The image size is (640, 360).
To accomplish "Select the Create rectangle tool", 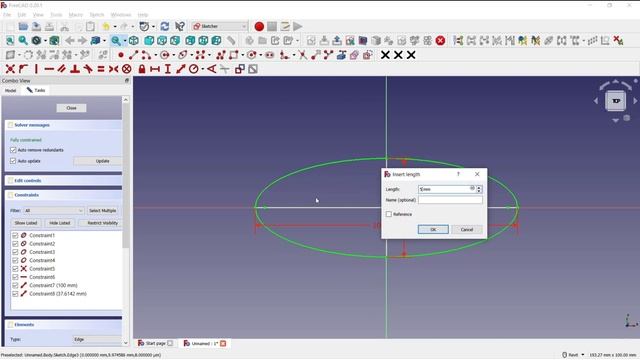I will [x=233, y=55].
